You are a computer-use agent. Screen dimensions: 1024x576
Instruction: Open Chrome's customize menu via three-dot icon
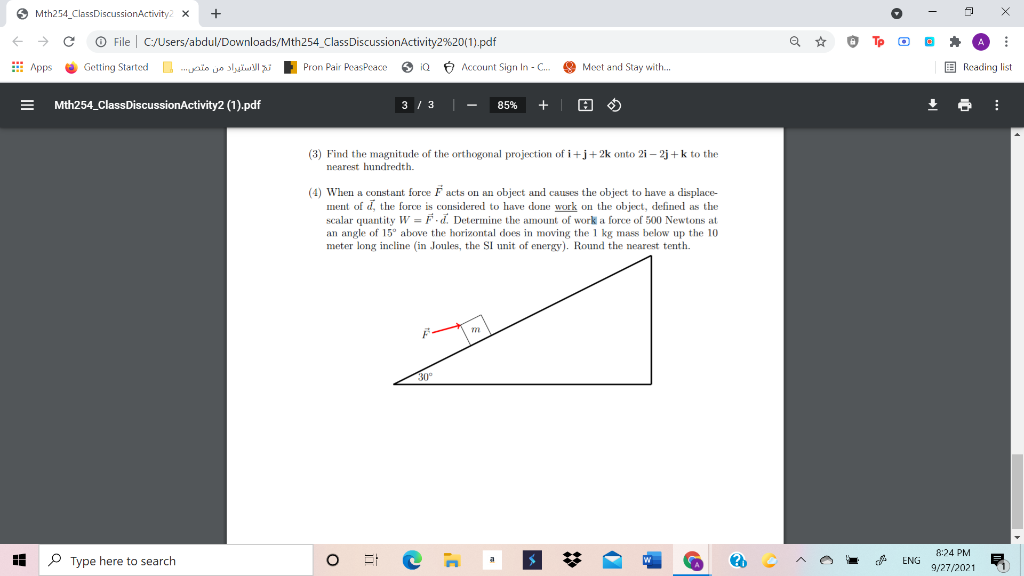(1006, 42)
